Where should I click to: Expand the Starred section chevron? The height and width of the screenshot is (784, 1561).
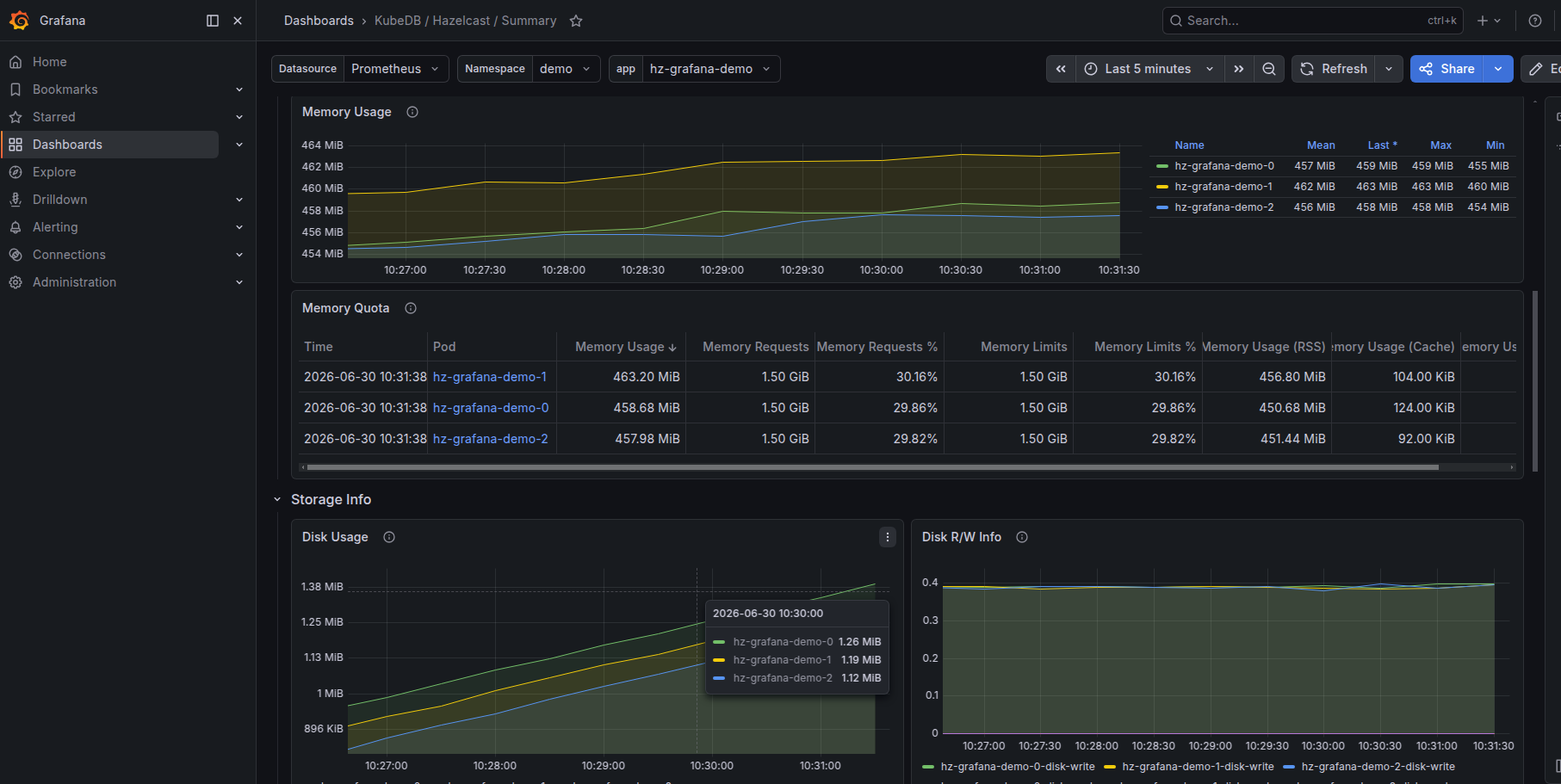(239, 117)
